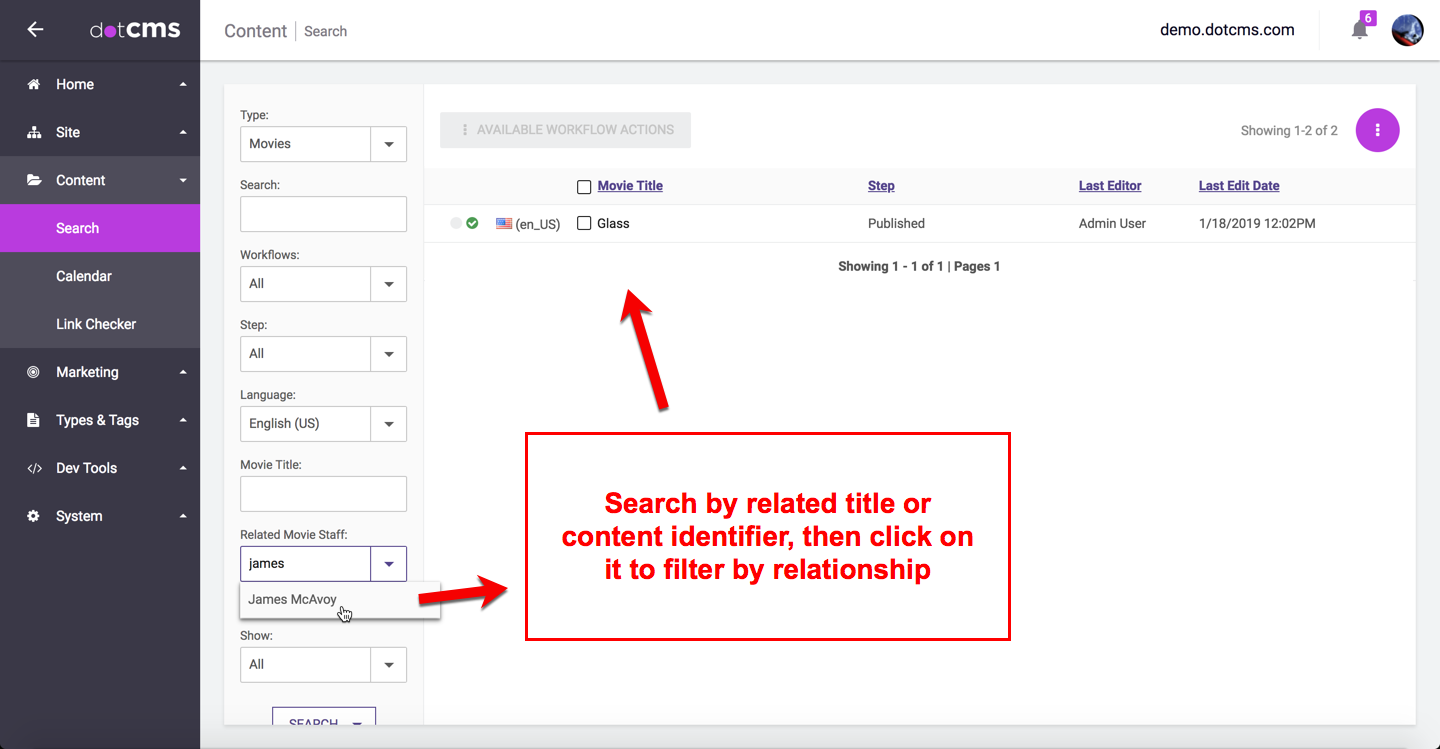Click the back arrow icon beside dotCMS logo
Image resolution: width=1440 pixels, height=749 pixels.
coord(35,30)
